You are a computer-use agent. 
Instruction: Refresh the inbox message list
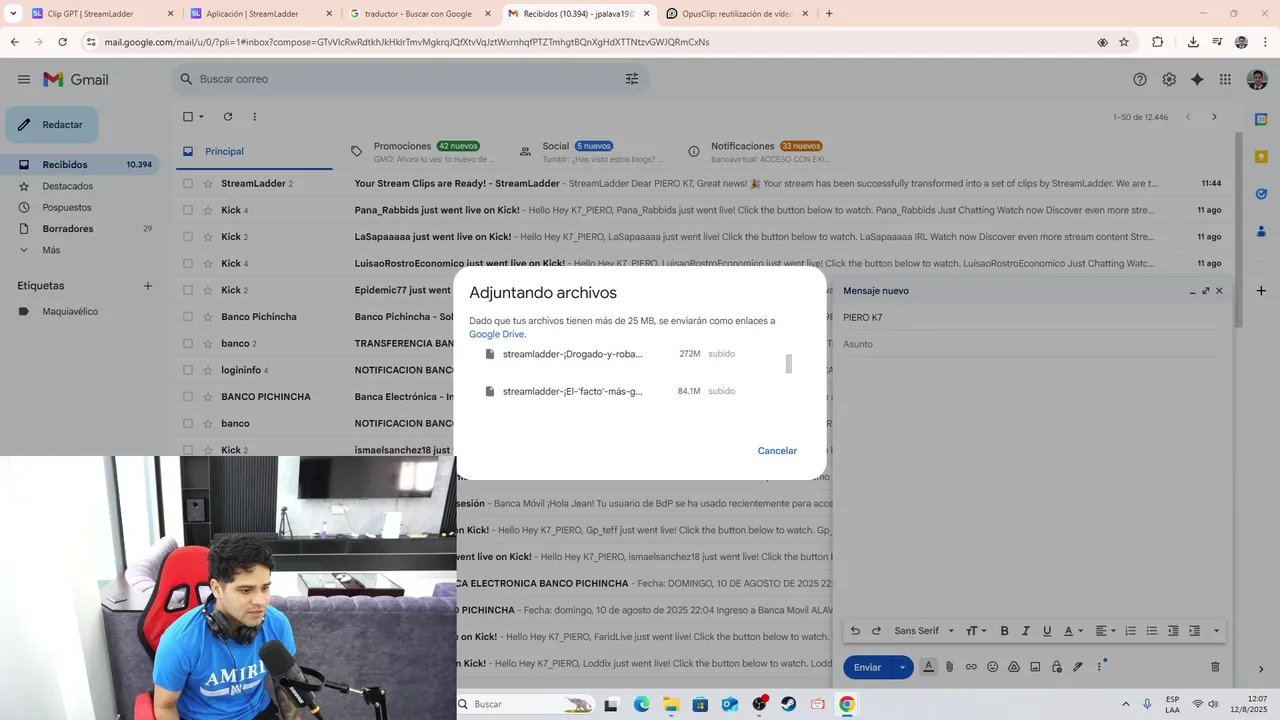pos(228,117)
